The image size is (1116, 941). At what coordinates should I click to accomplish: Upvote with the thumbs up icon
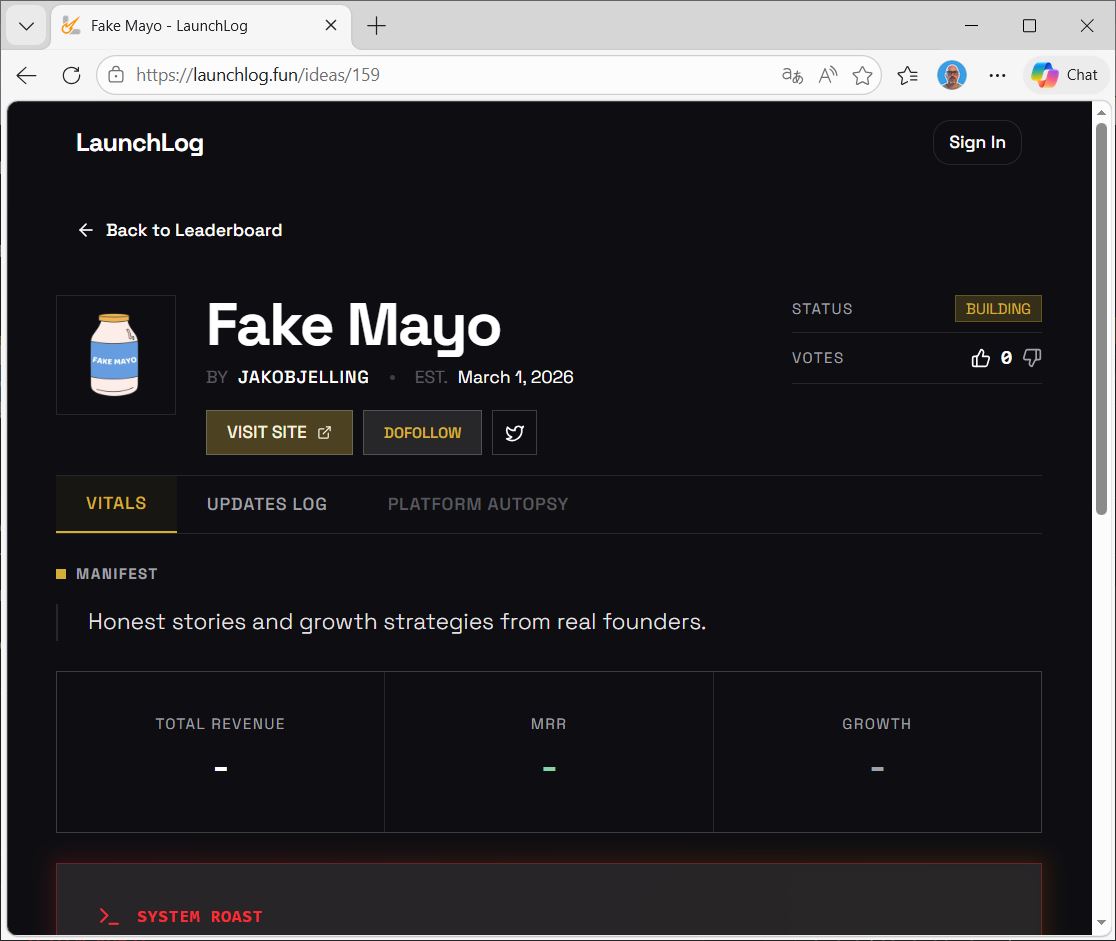pyautogui.click(x=981, y=357)
